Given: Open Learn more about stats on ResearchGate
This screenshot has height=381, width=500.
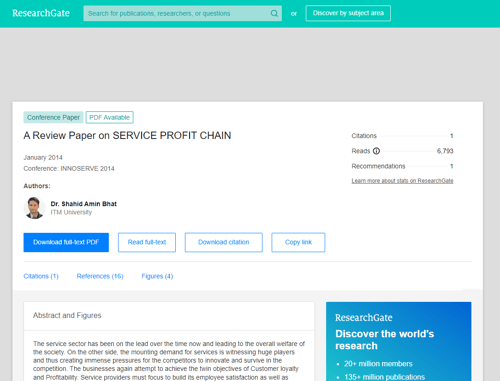Looking at the screenshot, I should [402, 181].
